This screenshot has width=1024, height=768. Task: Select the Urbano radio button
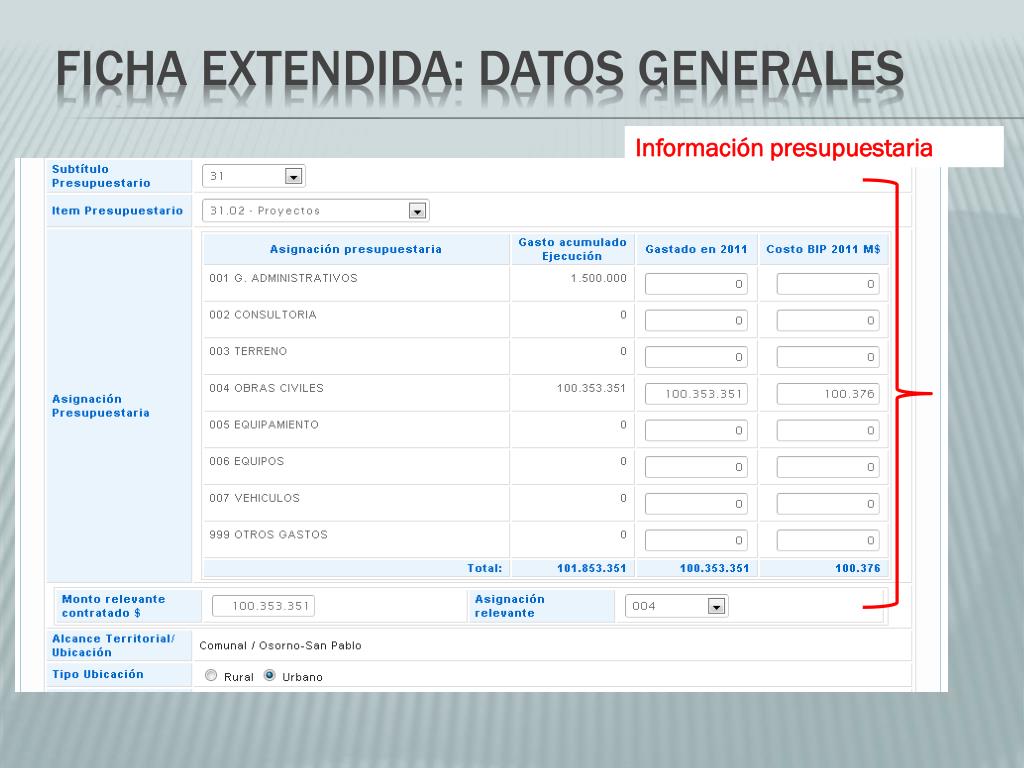click(x=269, y=675)
